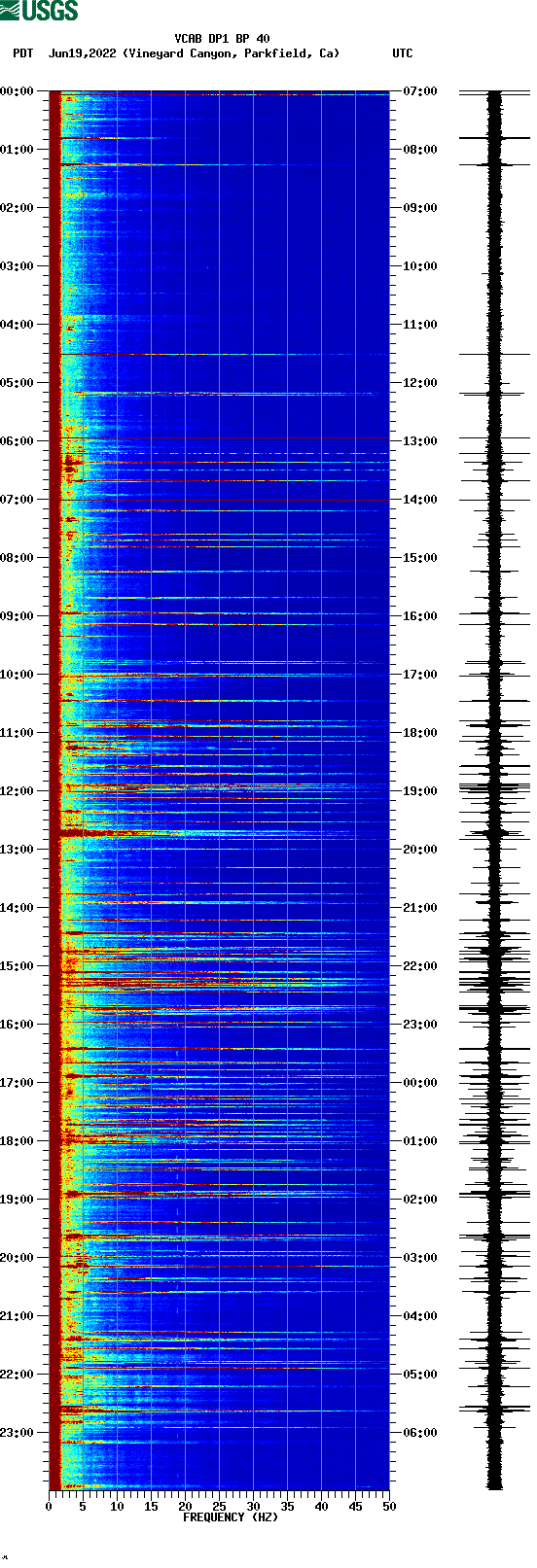537x1568 pixels.
Task: Click the 01:00 PDT time label
Action: [18, 150]
